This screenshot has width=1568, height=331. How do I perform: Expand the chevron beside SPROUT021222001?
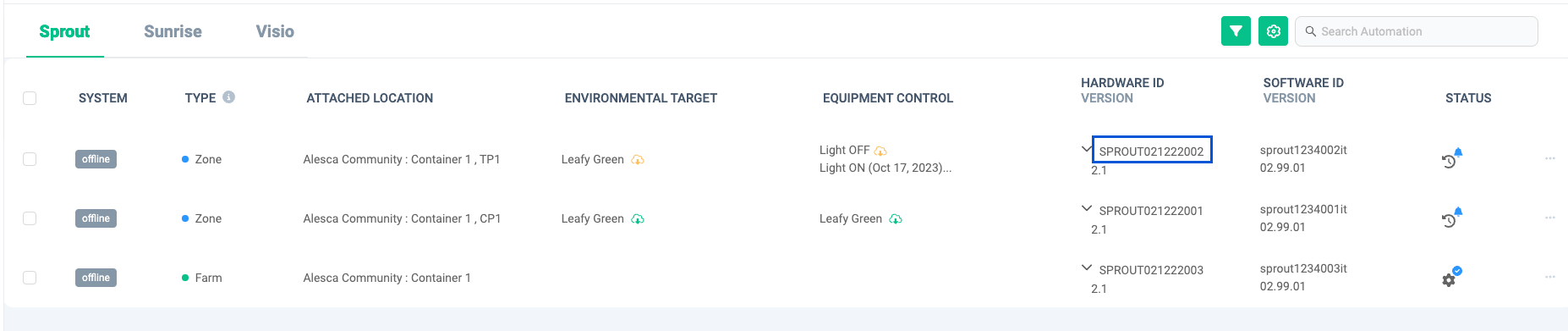(1087, 208)
